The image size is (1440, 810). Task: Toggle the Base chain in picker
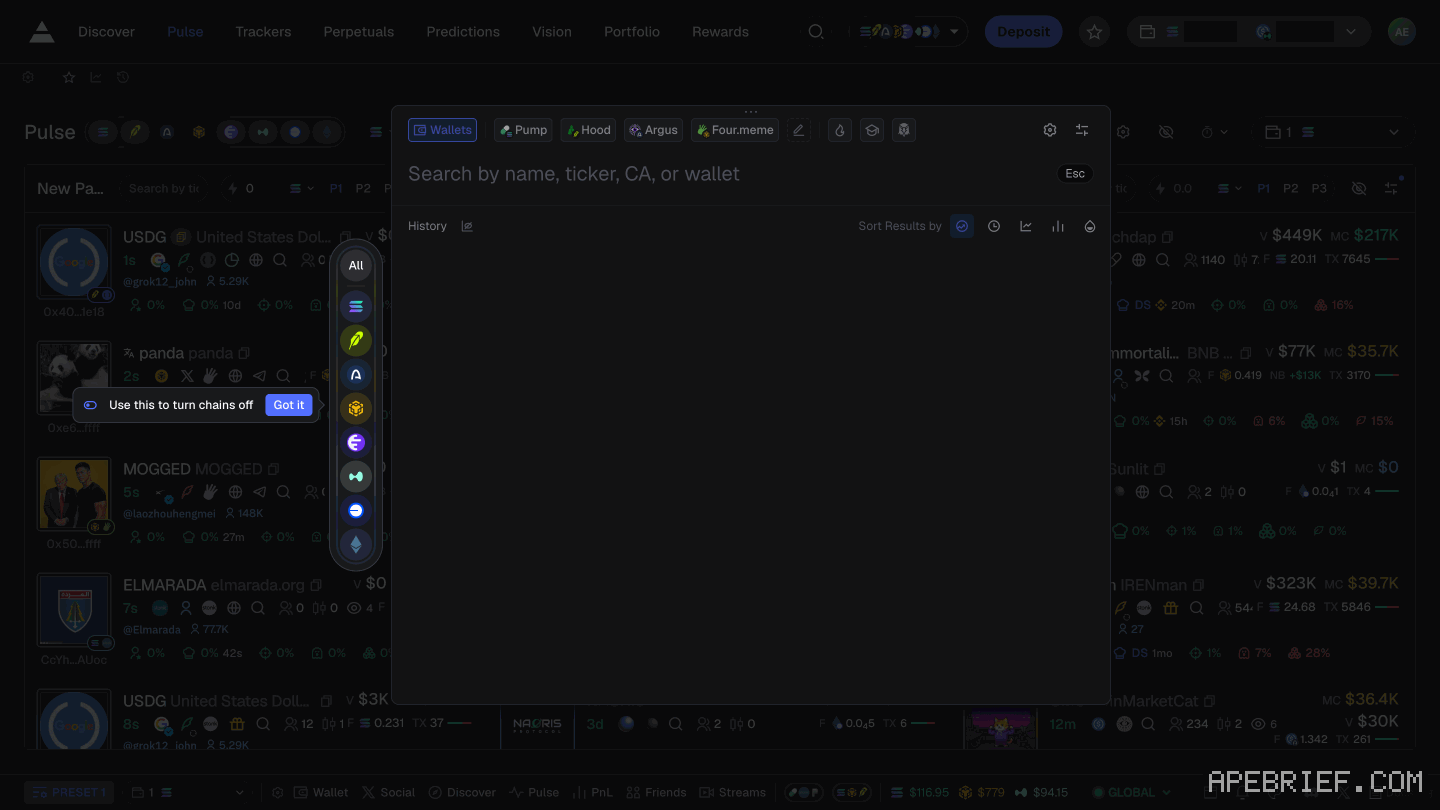356,510
